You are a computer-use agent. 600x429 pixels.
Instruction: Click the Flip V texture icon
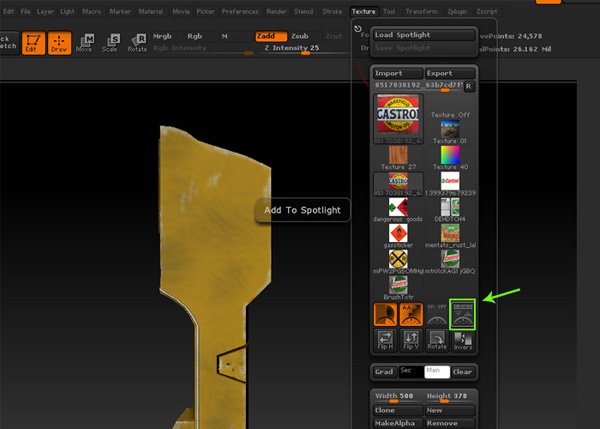pyautogui.click(x=411, y=340)
